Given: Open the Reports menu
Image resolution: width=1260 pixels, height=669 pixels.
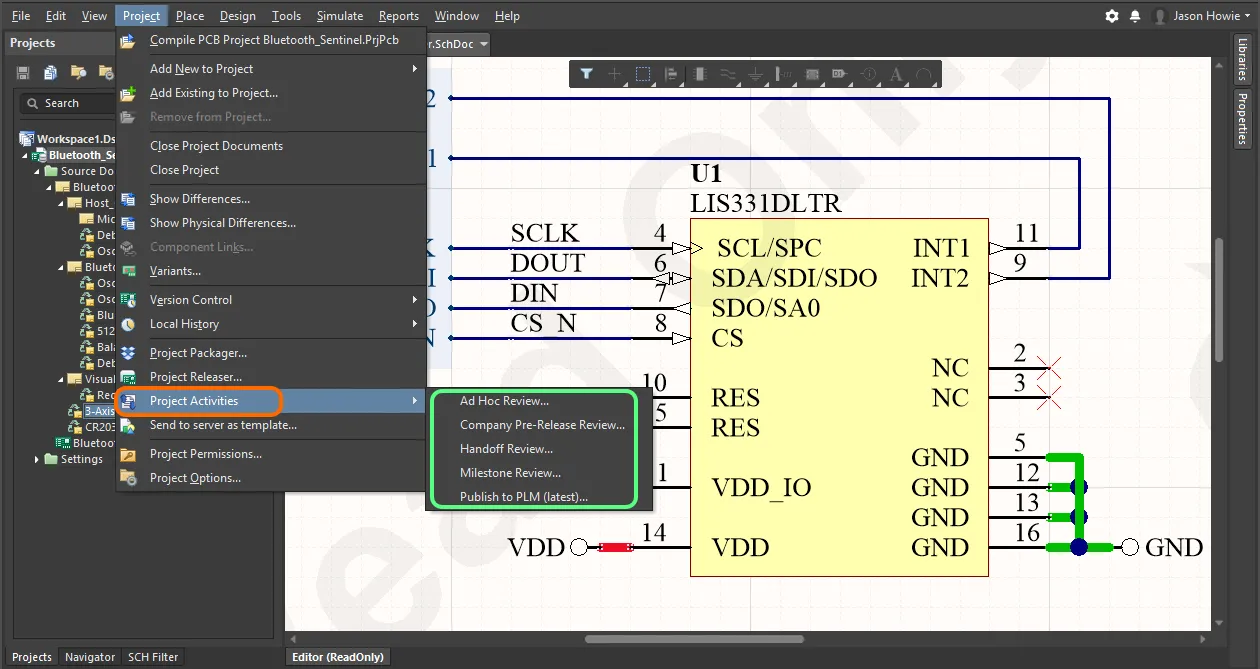Looking at the screenshot, I should pyautogui.click(x=398, y=16).
